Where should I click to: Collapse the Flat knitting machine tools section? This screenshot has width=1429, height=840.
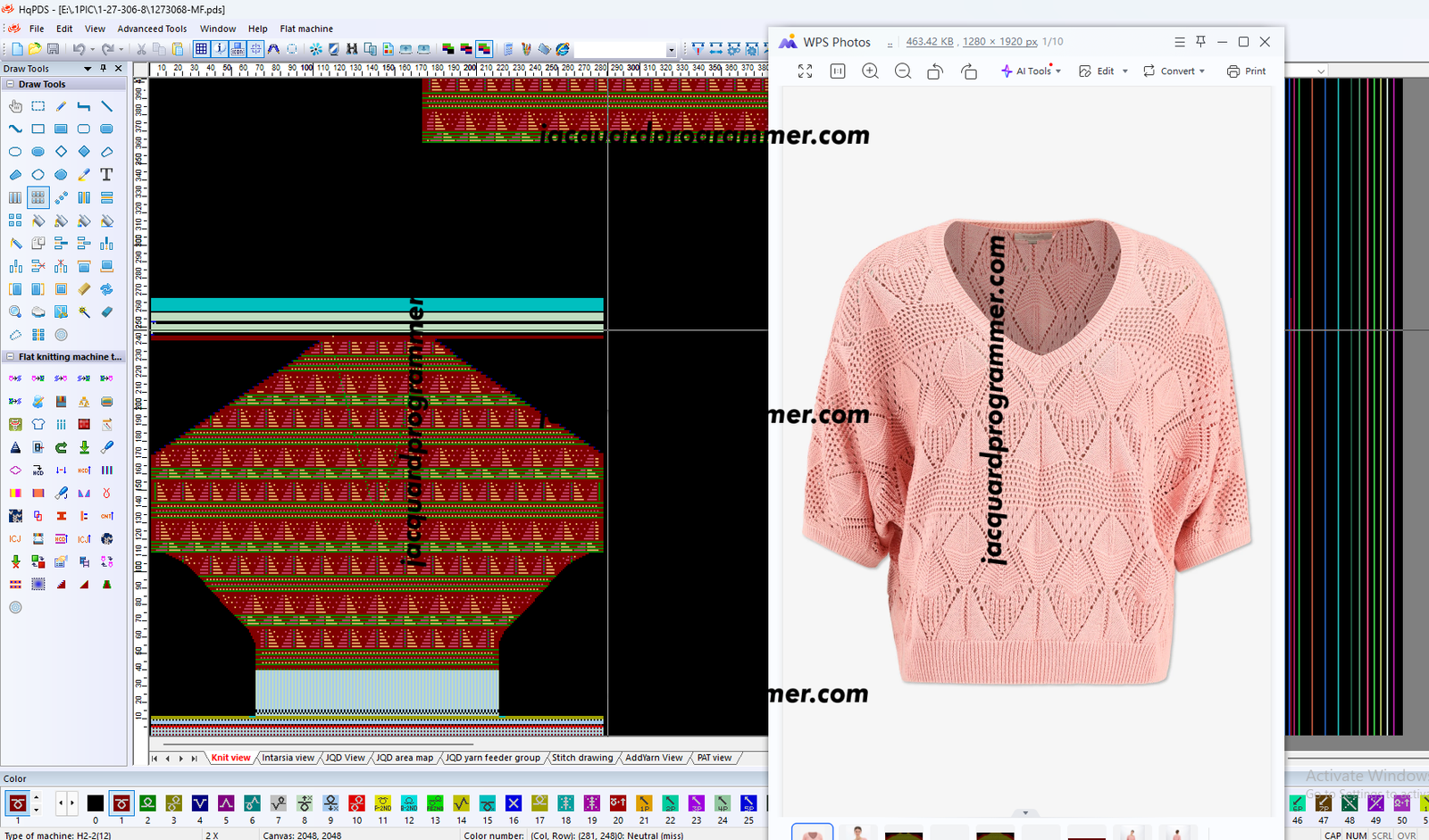[10, 356]
